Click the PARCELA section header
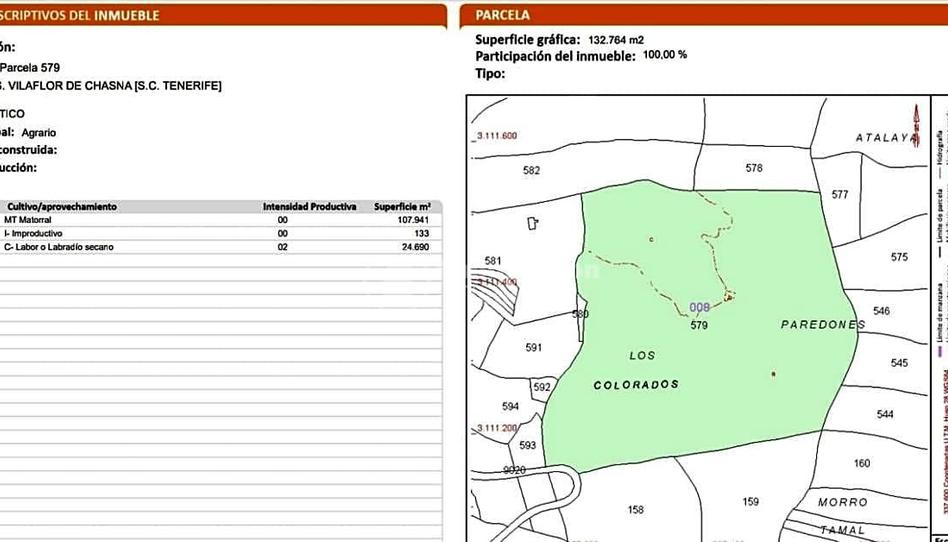 [503, 15]
